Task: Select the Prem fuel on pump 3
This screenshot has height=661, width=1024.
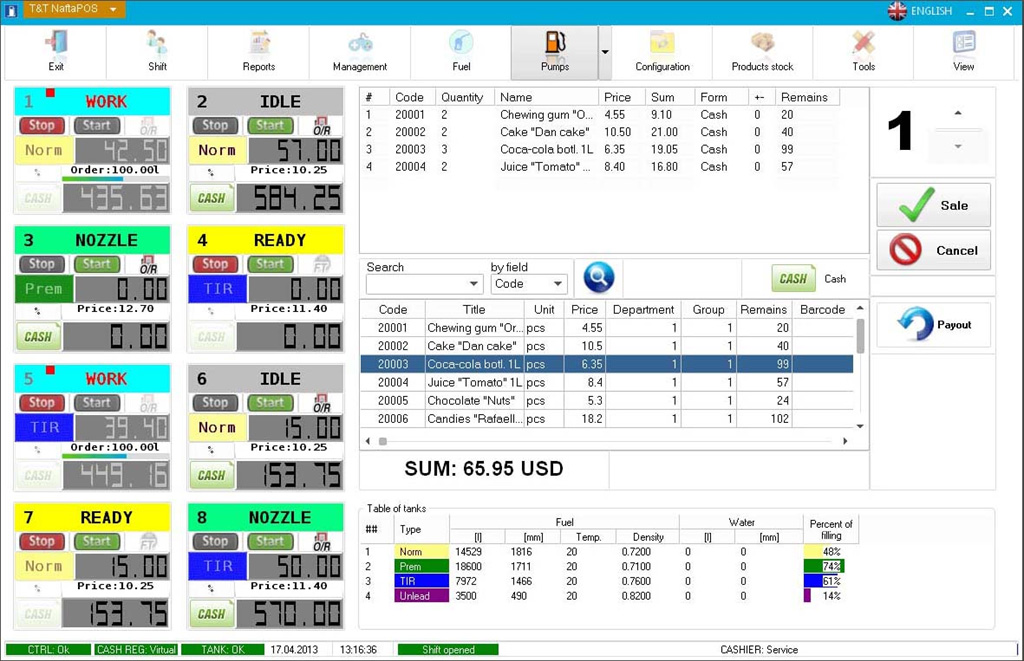Action: pos(44,289)
